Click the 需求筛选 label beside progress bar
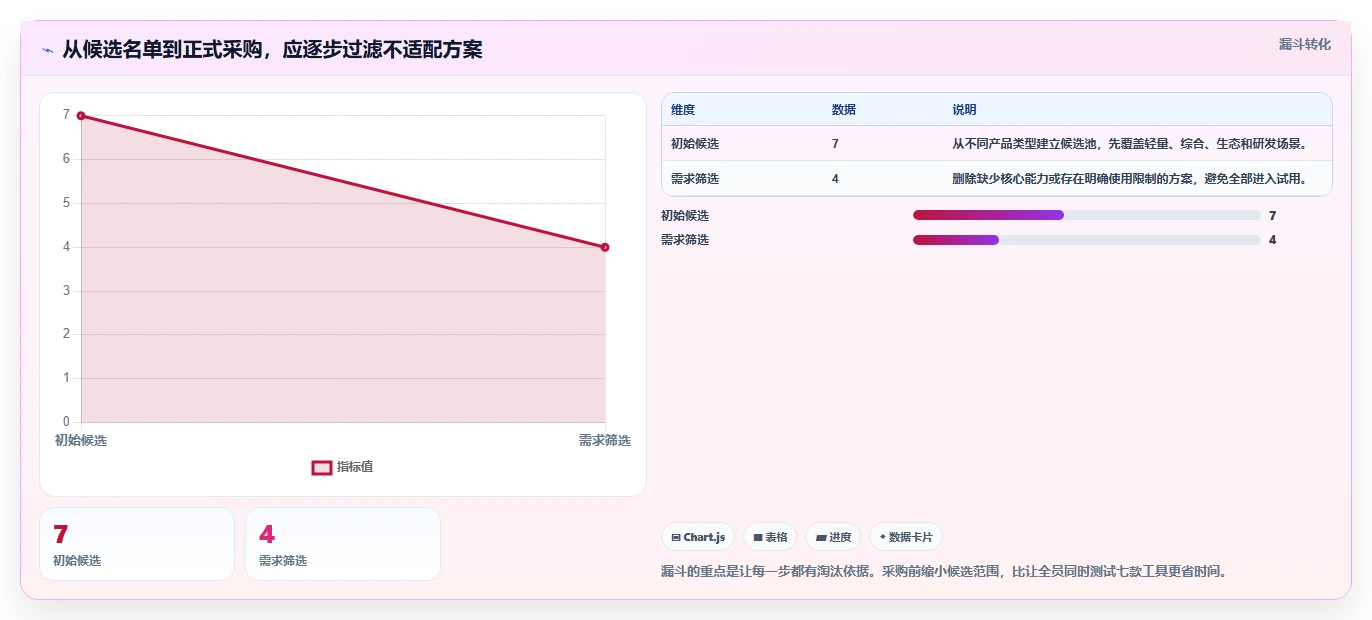The height and width of the screenshot is (620, 1372). pos(685,240)
